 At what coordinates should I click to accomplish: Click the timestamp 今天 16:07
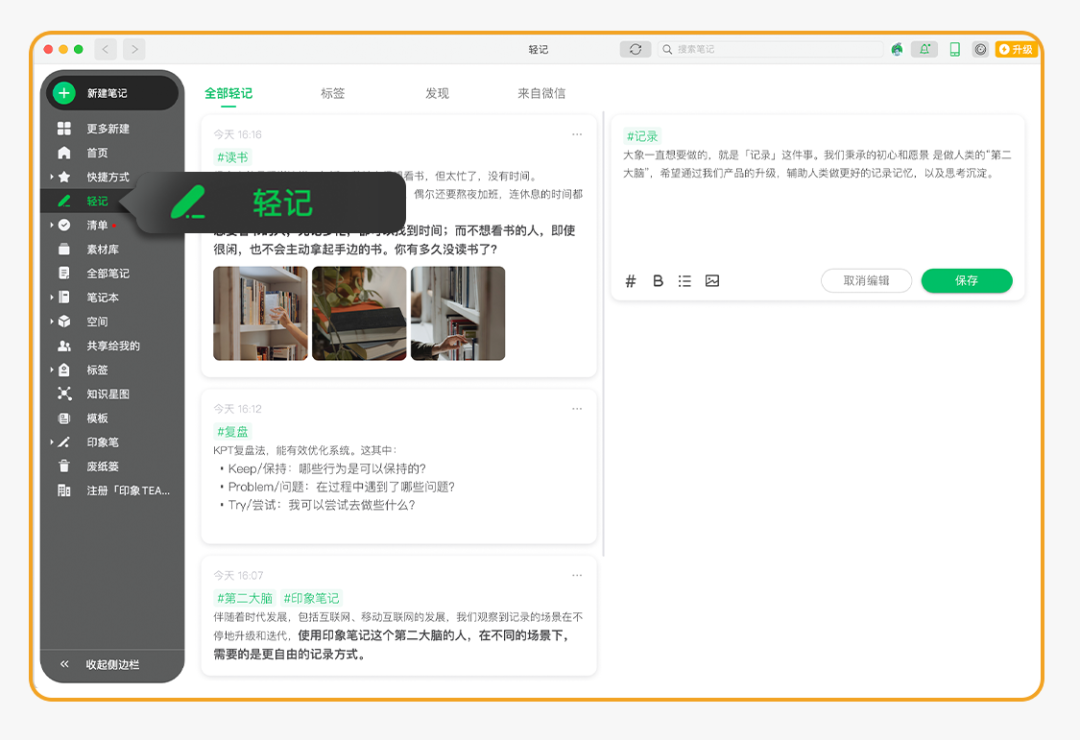click(238, 575)
